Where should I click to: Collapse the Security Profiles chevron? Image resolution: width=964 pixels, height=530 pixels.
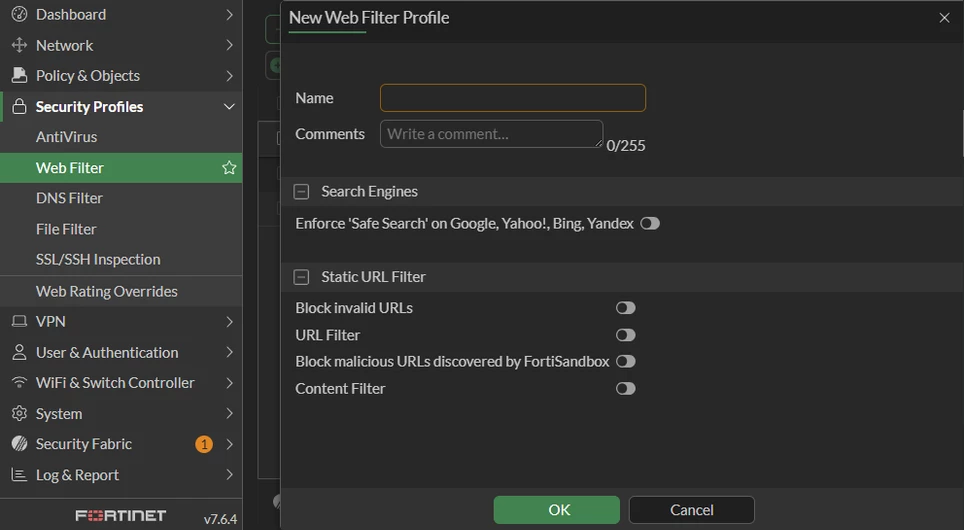pos(229,106)
